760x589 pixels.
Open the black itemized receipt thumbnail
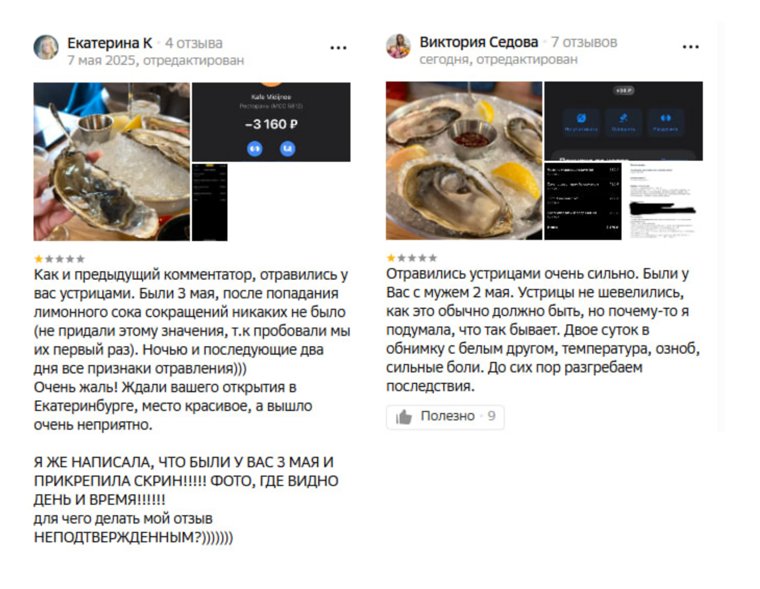click(583, 201)
